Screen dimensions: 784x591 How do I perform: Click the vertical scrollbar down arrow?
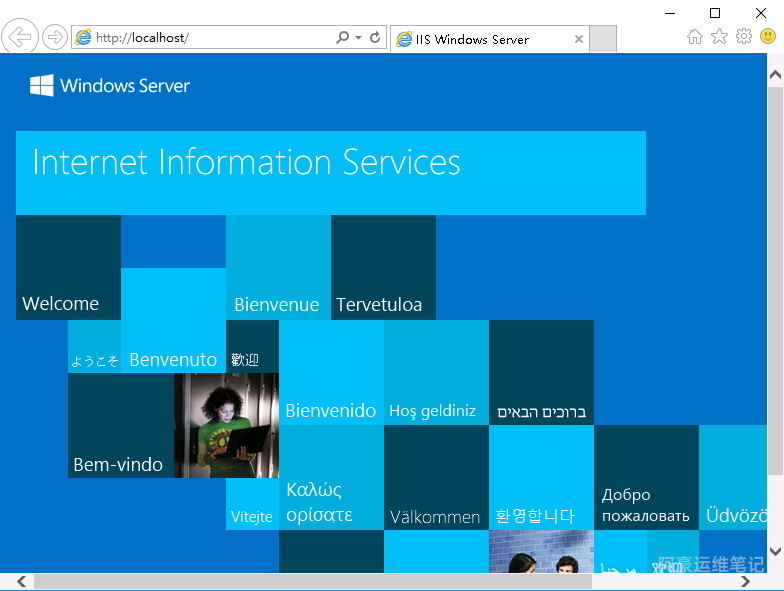[x=775, y=552]
